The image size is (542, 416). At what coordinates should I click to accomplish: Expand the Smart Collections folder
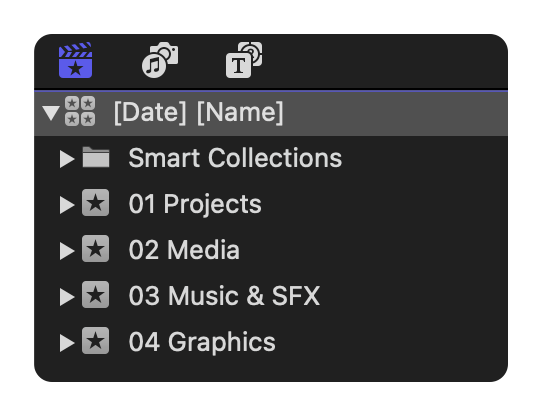pos(67,159)
